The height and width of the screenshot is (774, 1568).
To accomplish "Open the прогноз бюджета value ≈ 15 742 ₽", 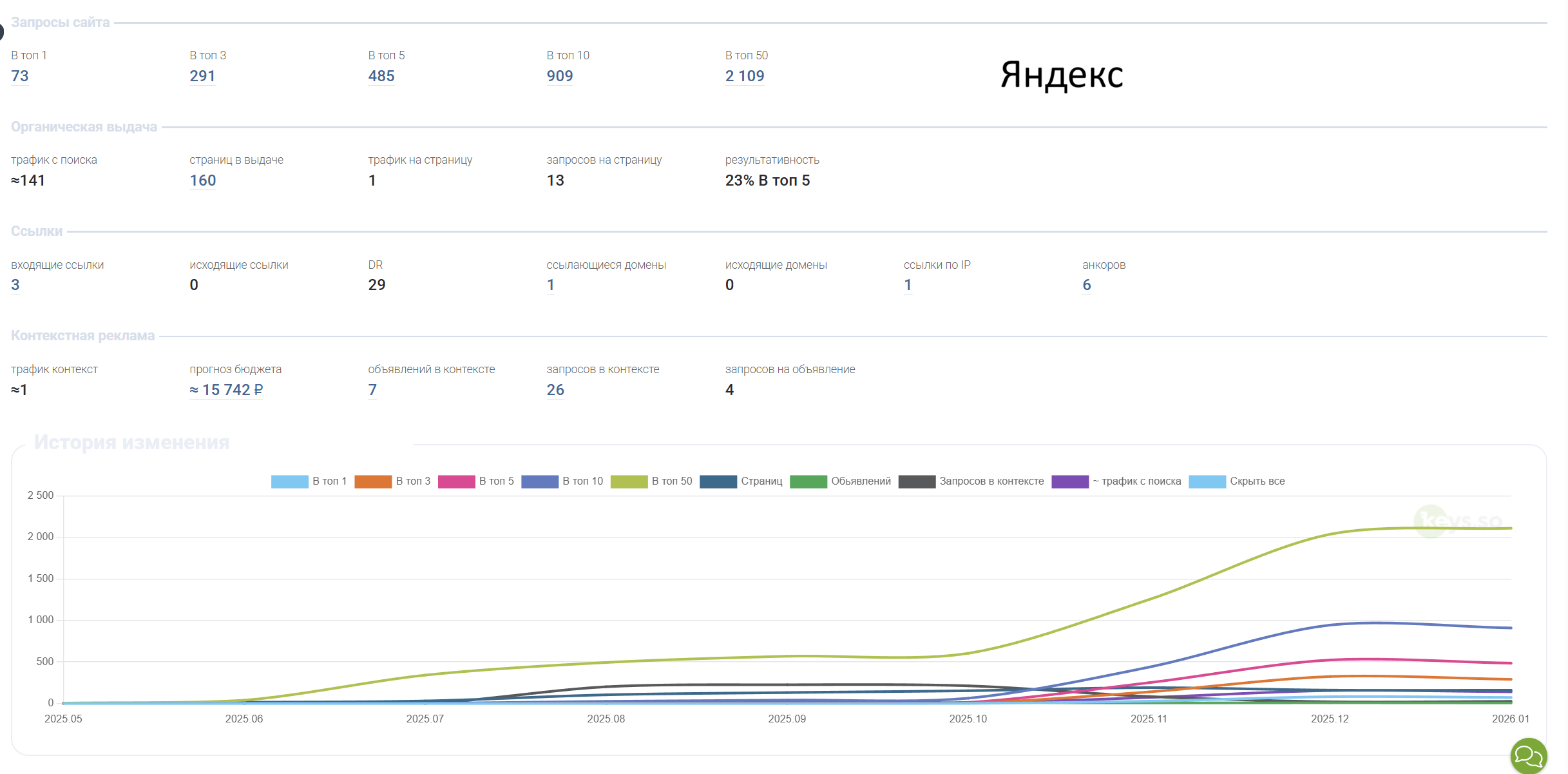I will 226,390.
